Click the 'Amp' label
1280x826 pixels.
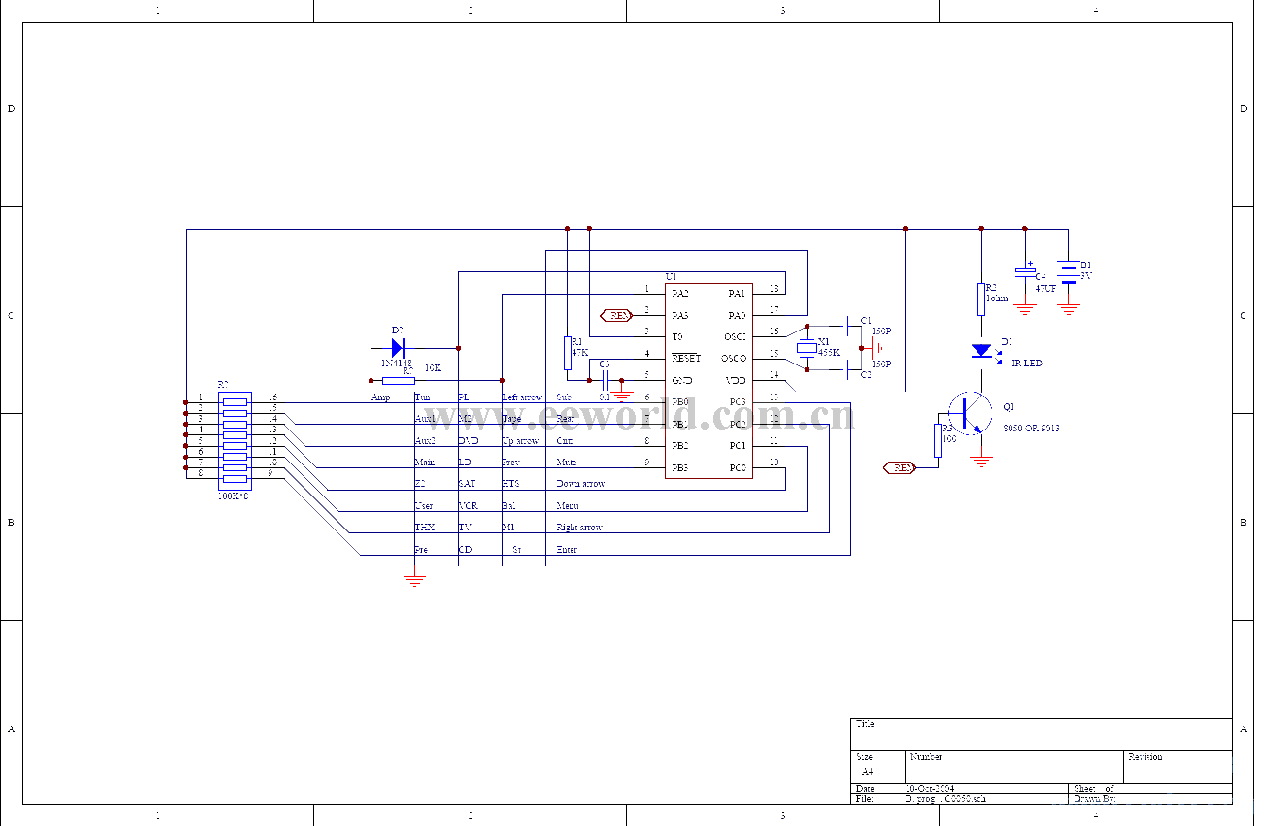click(x=381, y=397)
